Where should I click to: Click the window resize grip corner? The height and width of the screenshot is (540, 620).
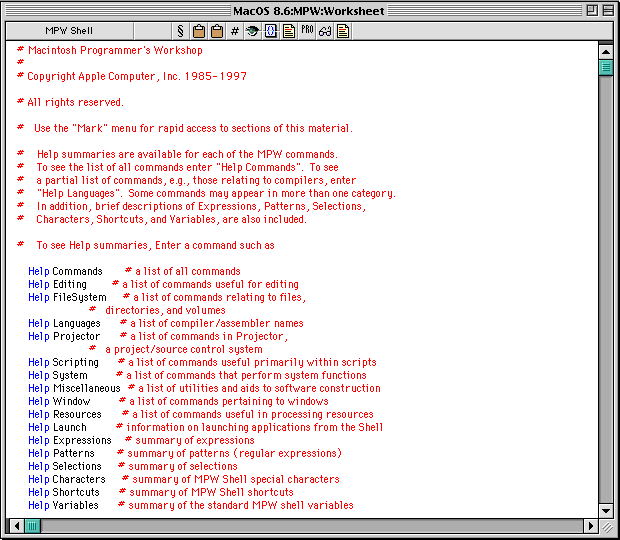606,525
